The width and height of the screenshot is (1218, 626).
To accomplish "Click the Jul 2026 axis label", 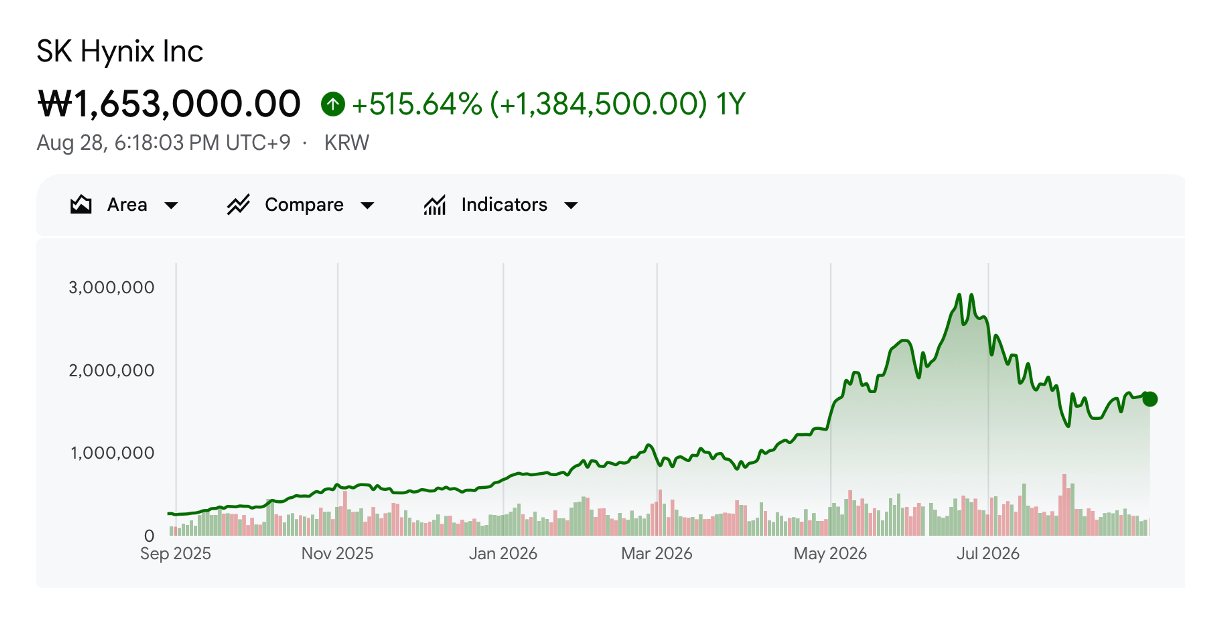I will click(987, 553).
